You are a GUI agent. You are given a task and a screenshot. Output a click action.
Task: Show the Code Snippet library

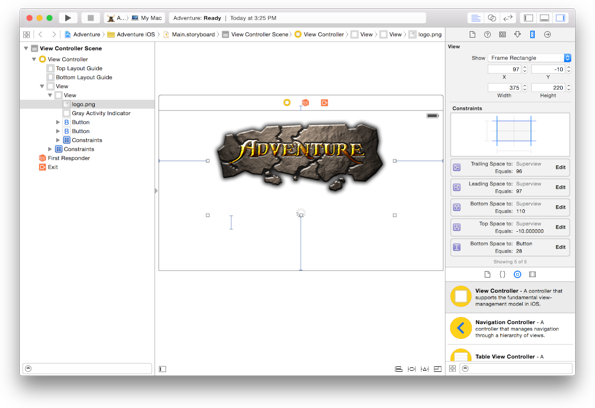(502, 274)
